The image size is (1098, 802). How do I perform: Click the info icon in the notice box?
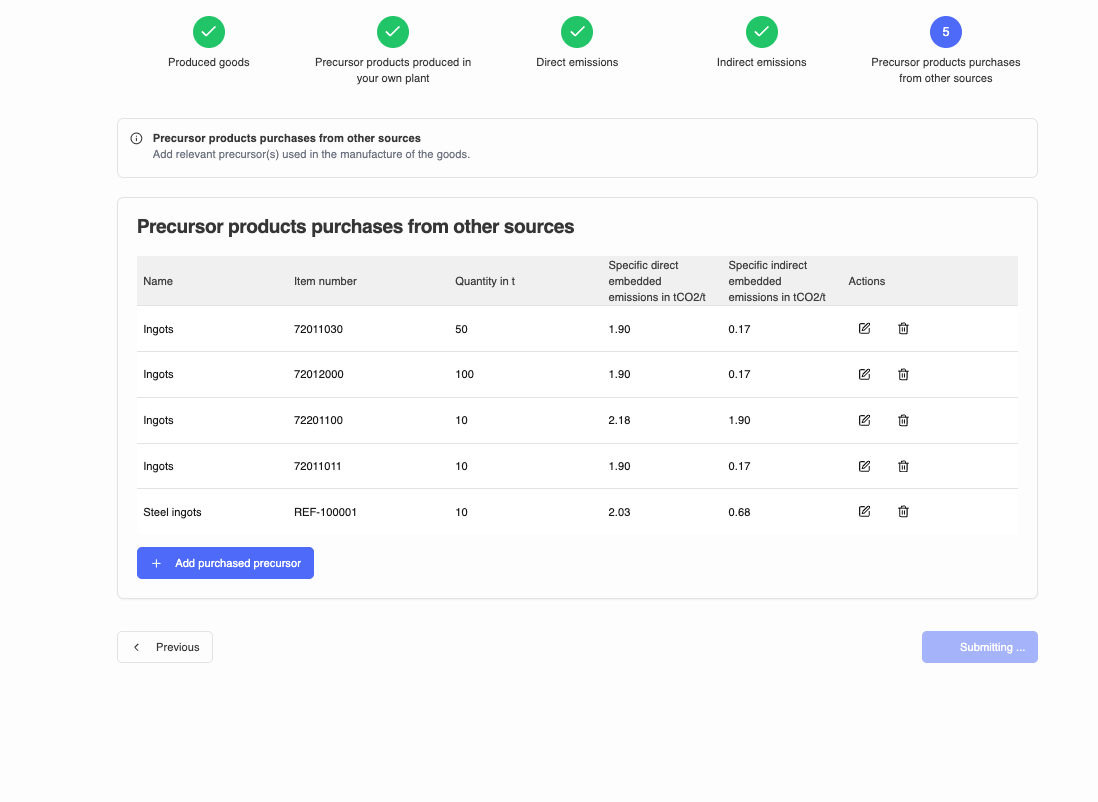[137, 139]
